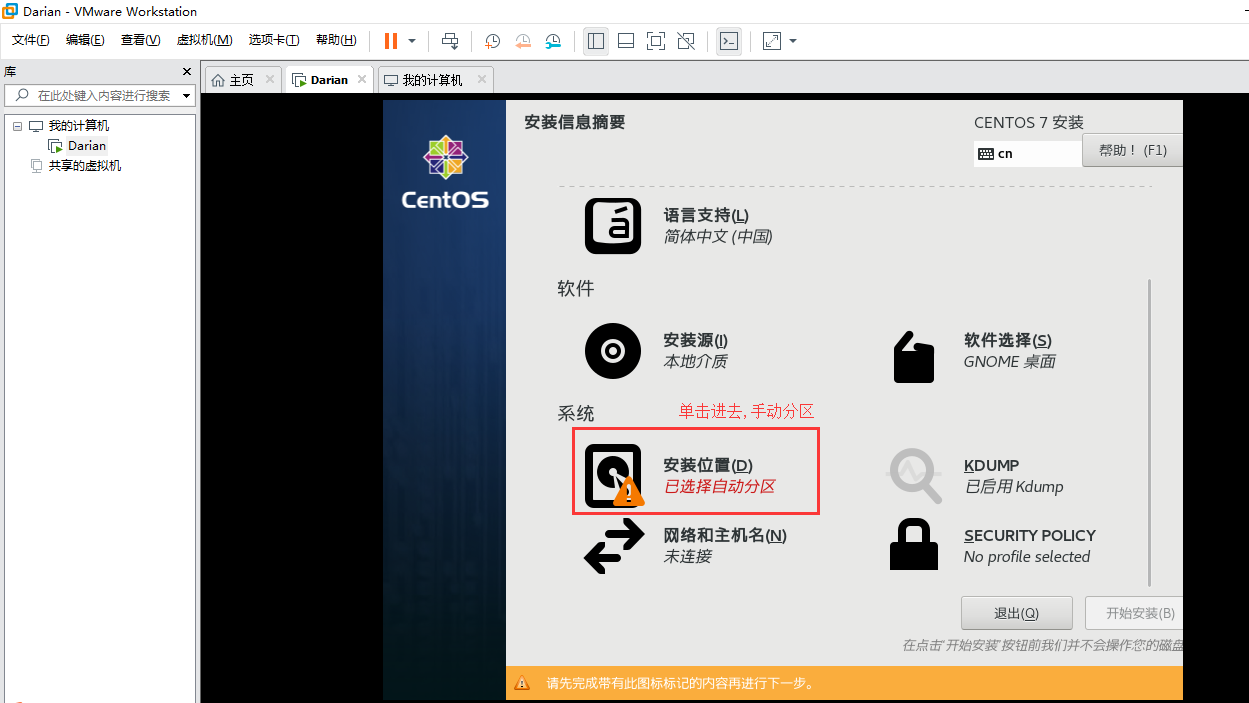This screenshot has width=1249, height=703.
Task: Open the 编辑(E) menu
Action: (x=85, y=40)
